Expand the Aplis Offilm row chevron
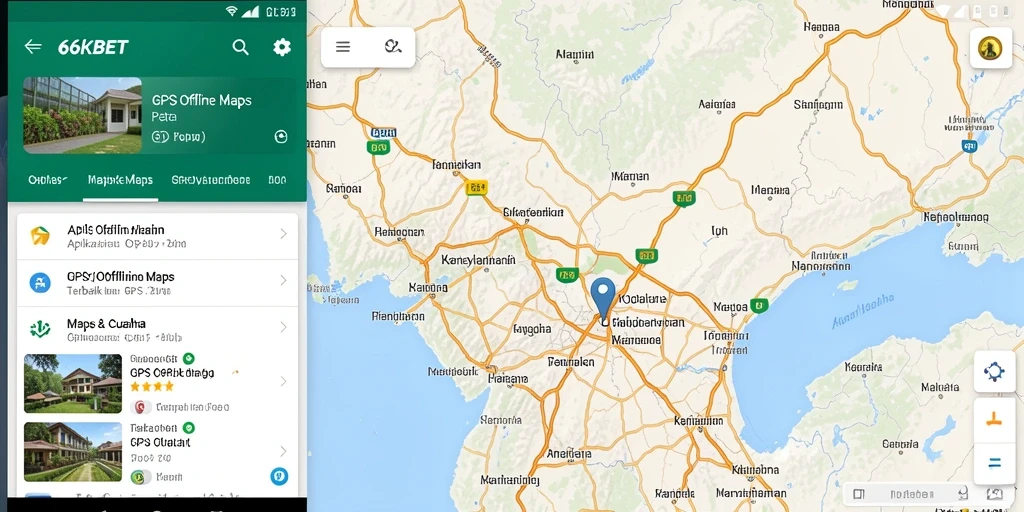Viewport: 1024px width, 512px height. [283, 234]
